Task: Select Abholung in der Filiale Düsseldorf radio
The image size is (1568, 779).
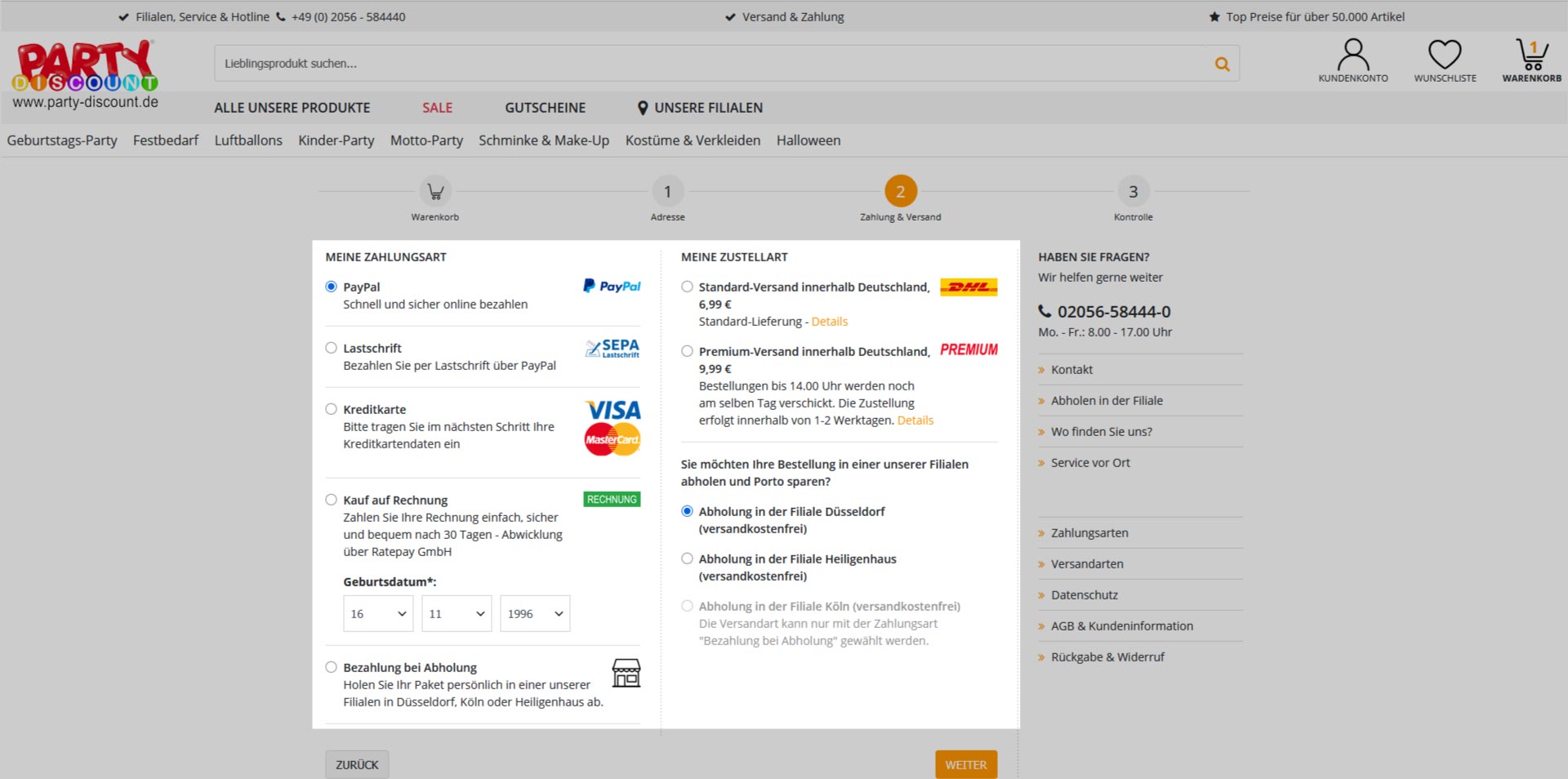Action: click(x=687, y=511)
